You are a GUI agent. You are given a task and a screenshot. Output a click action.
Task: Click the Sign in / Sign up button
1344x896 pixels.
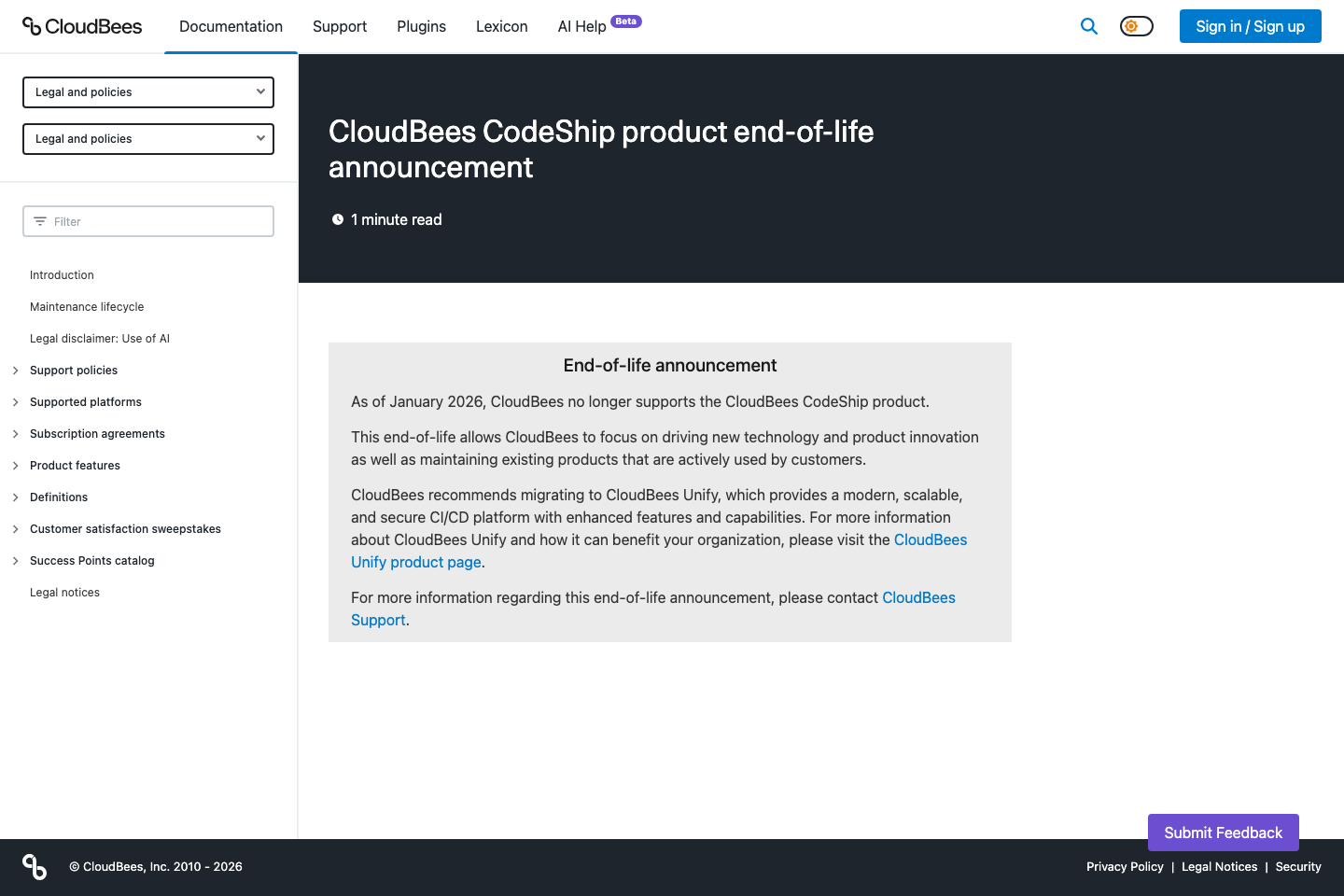pos(1250,26)
